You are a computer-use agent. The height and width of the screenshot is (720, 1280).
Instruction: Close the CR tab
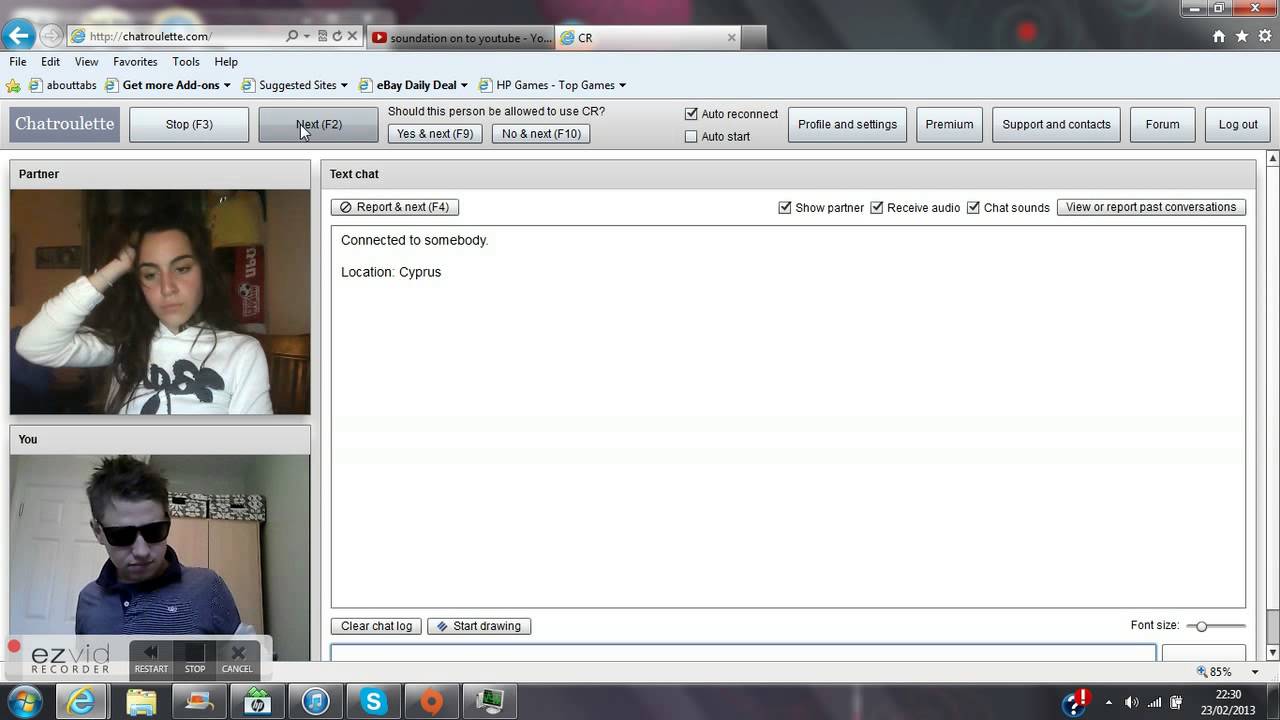pos(731,38)
